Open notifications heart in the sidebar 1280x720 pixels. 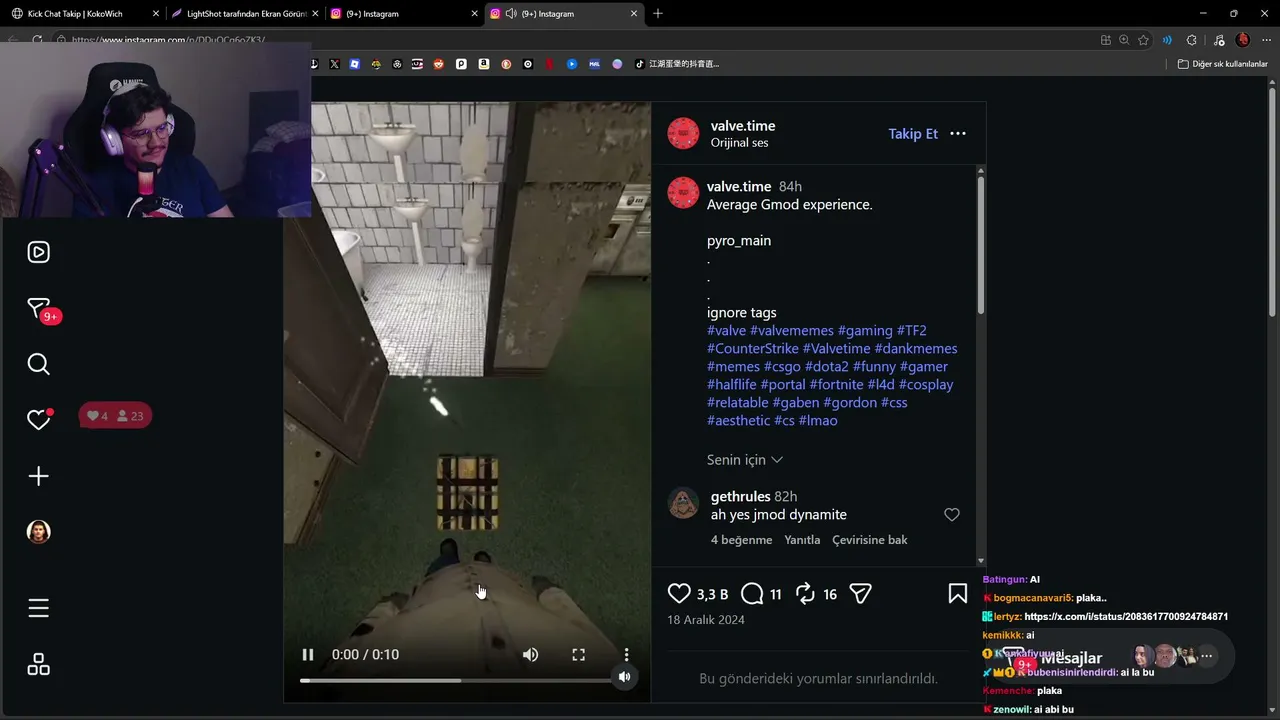[x=38, y=420]
